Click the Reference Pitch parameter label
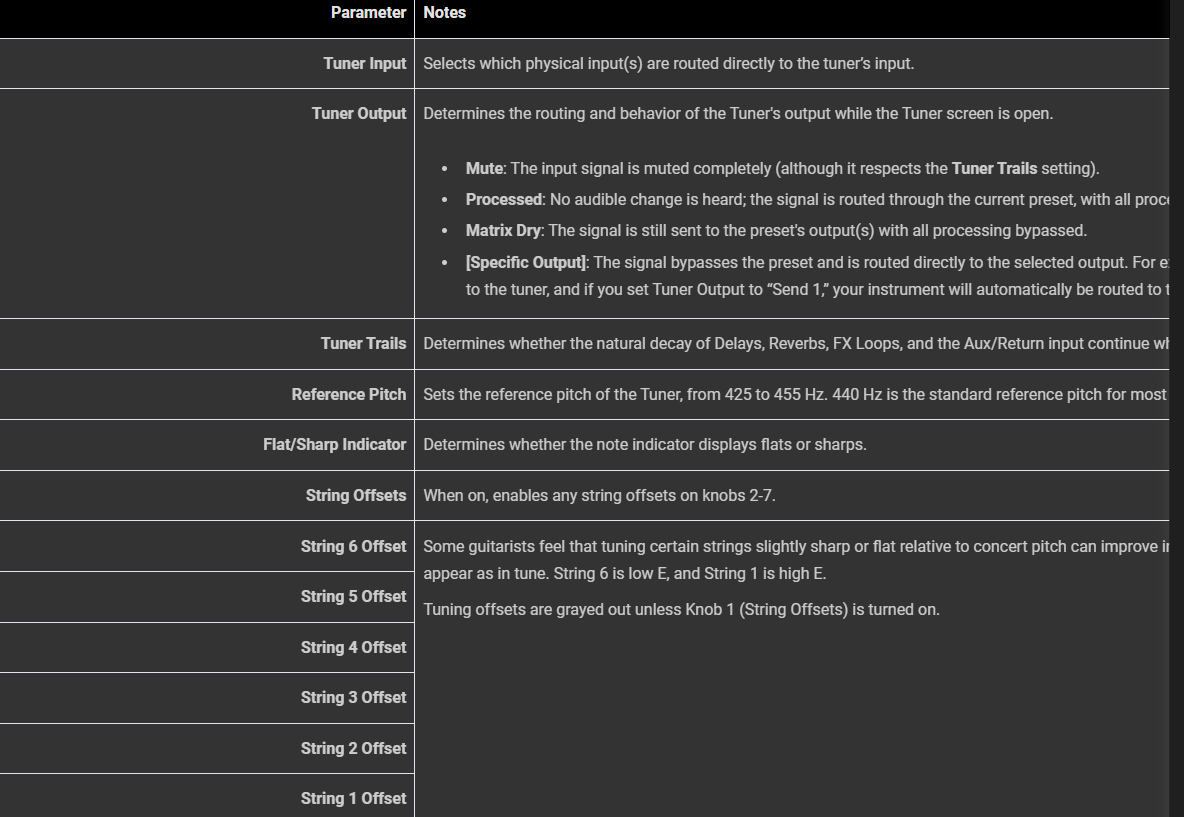Viewport: 1184px width, 817px height. pos(348,394)
